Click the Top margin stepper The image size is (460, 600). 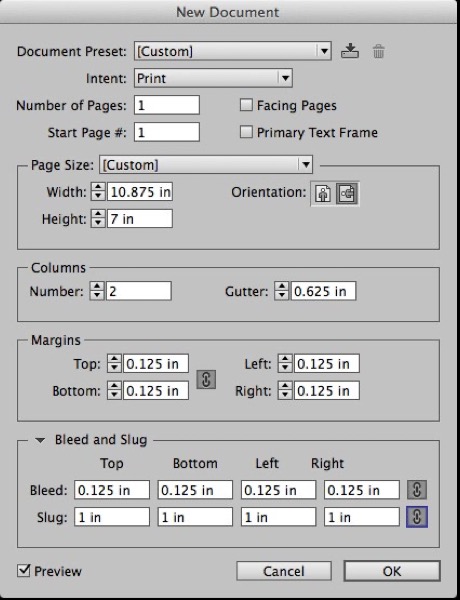tap(114, 363)
